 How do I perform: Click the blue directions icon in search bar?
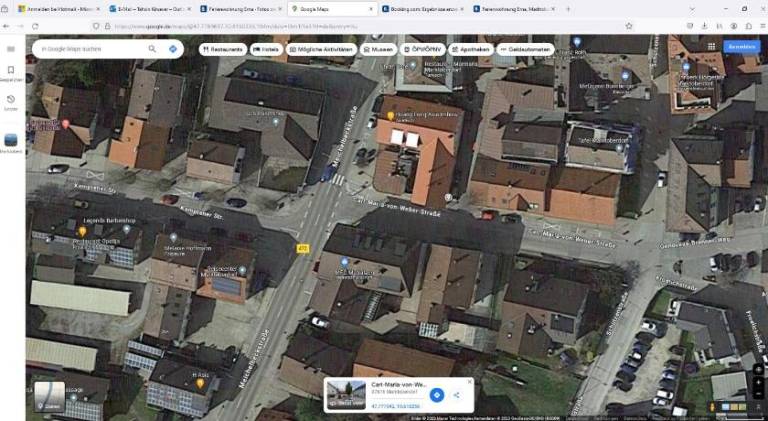point(173,49)
